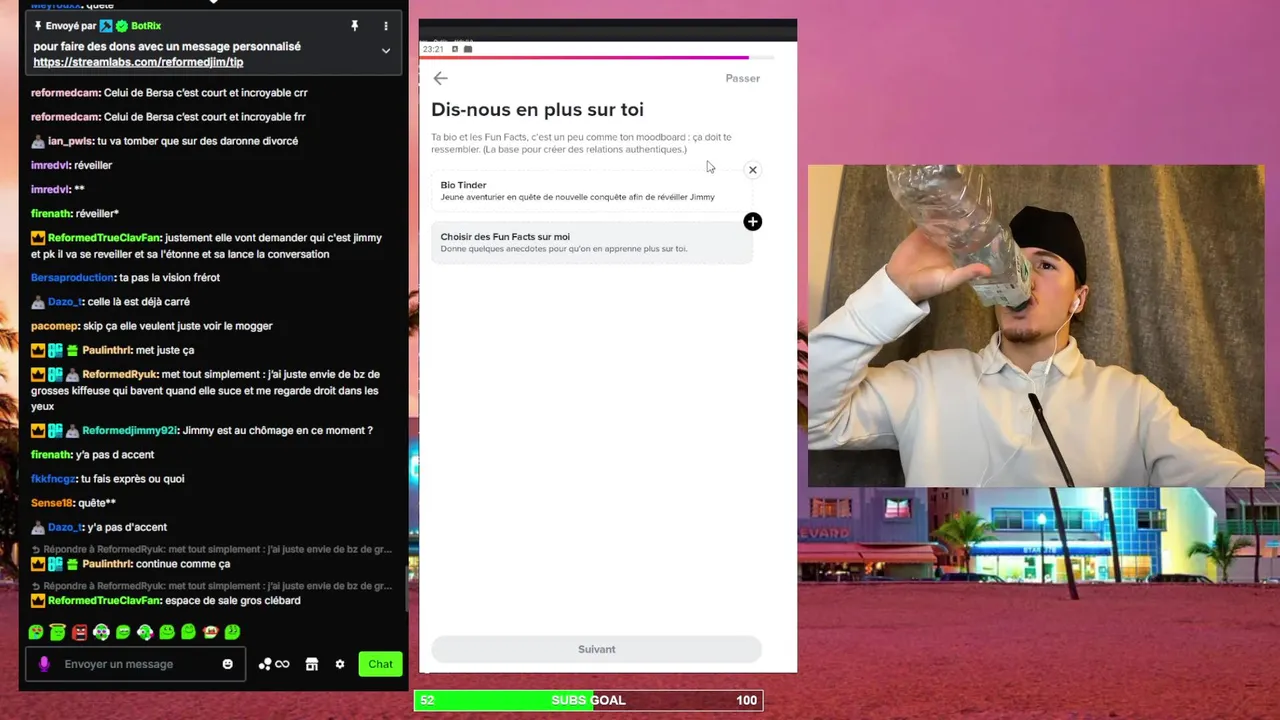Focus the Envoyer un message field
The width and height of the screenshot is (1280, 720).
[x=135, y=664]
